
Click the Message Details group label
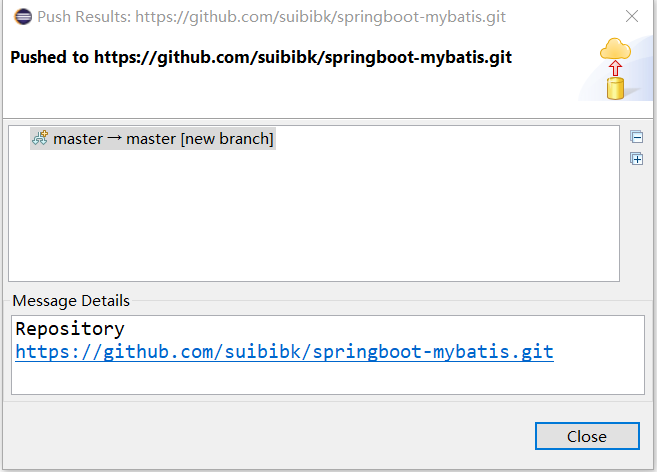[x=71, y=301]
